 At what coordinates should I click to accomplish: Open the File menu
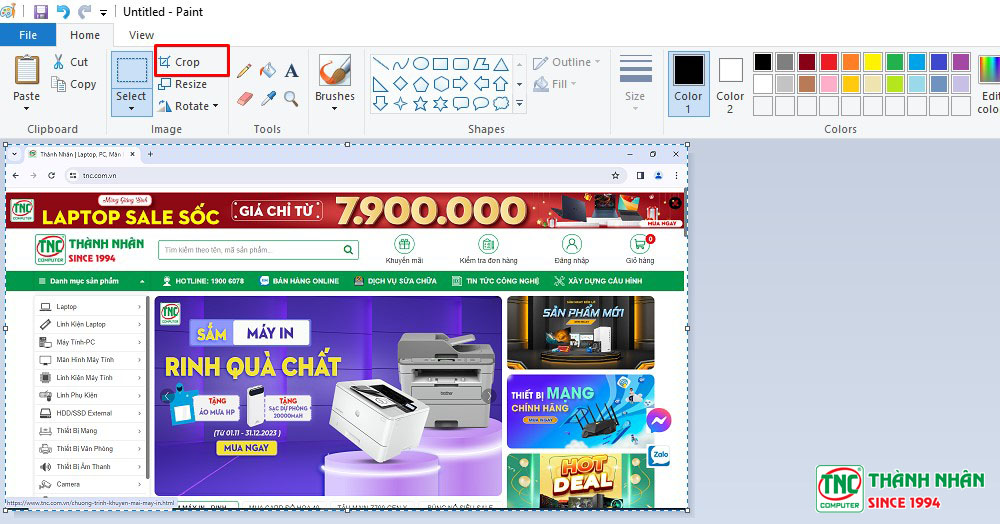pyautogui.click(x=28, y=35)
